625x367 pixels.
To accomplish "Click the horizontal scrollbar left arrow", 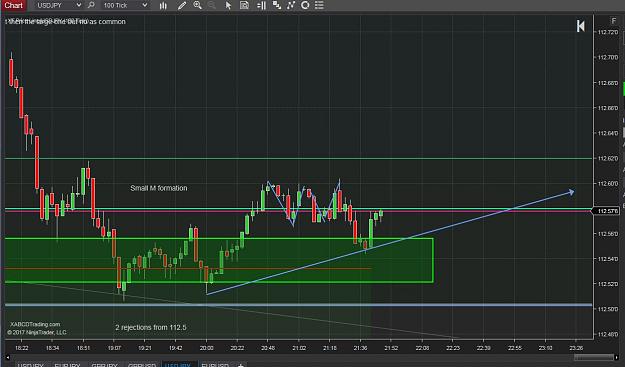I will point(7,357).
